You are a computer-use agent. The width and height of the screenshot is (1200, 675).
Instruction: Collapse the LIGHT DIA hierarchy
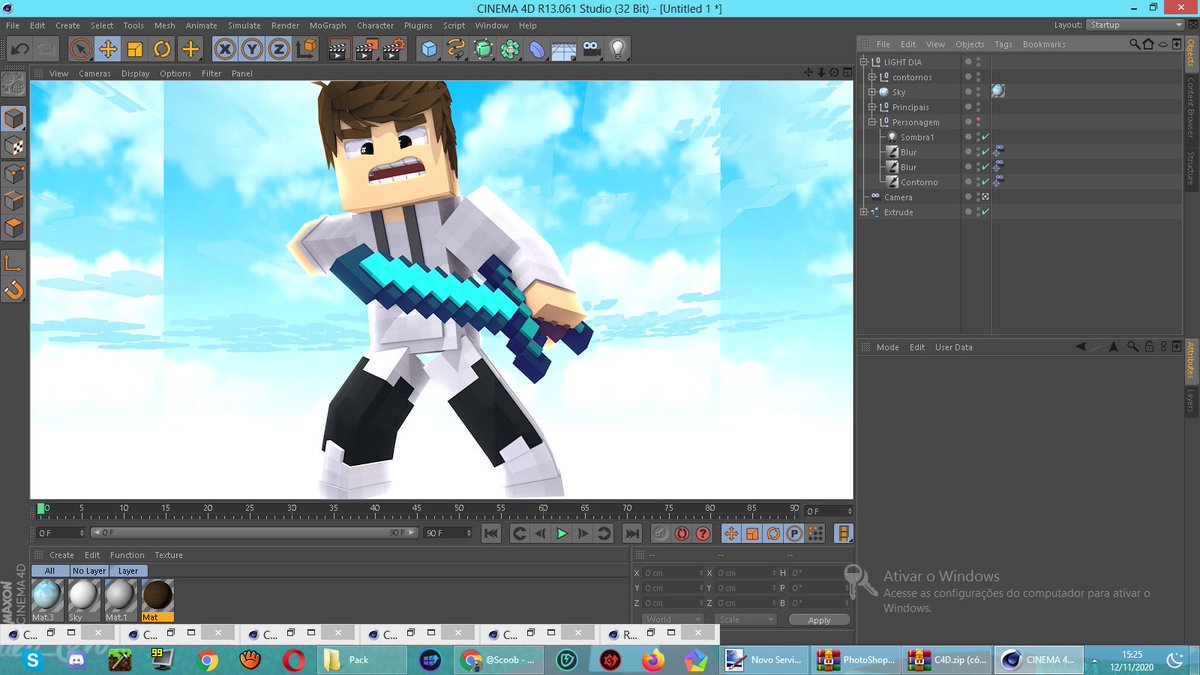864,62
